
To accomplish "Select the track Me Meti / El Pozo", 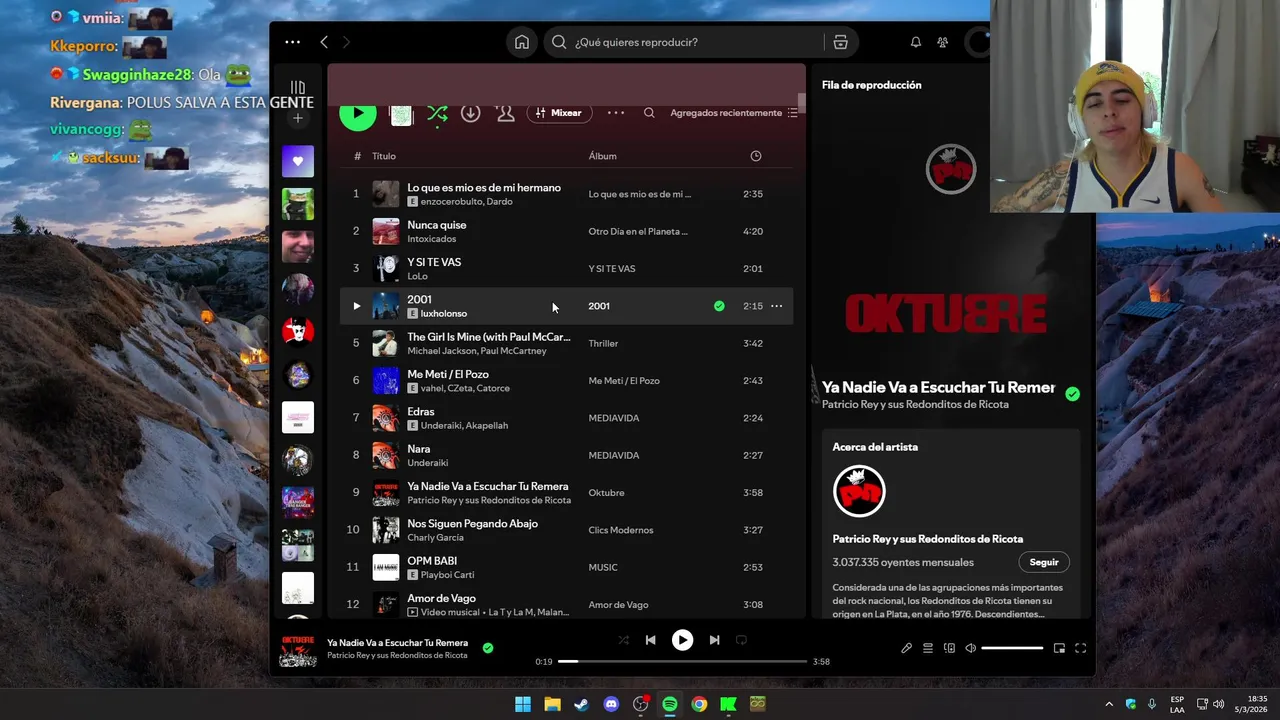I will pos(448,374).
